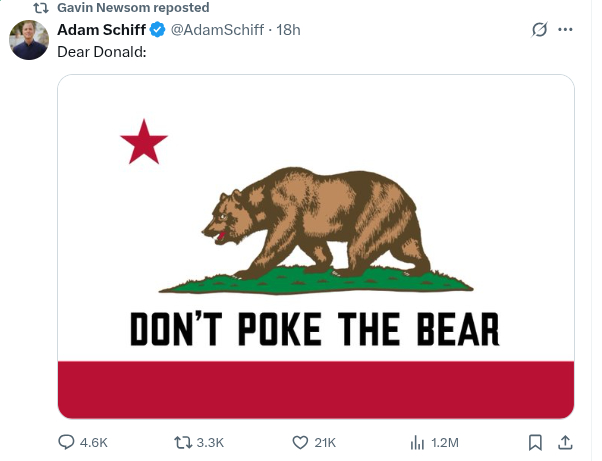The width and height of the screenshot is (602, 461).
Task: Click the 3.3K reposts count
Action: [211, 442]
